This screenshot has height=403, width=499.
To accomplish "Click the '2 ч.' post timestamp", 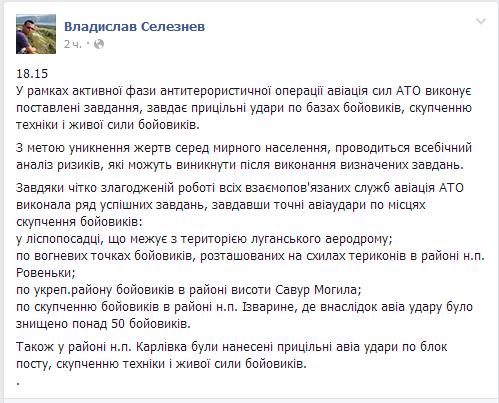I will point(73,44).
